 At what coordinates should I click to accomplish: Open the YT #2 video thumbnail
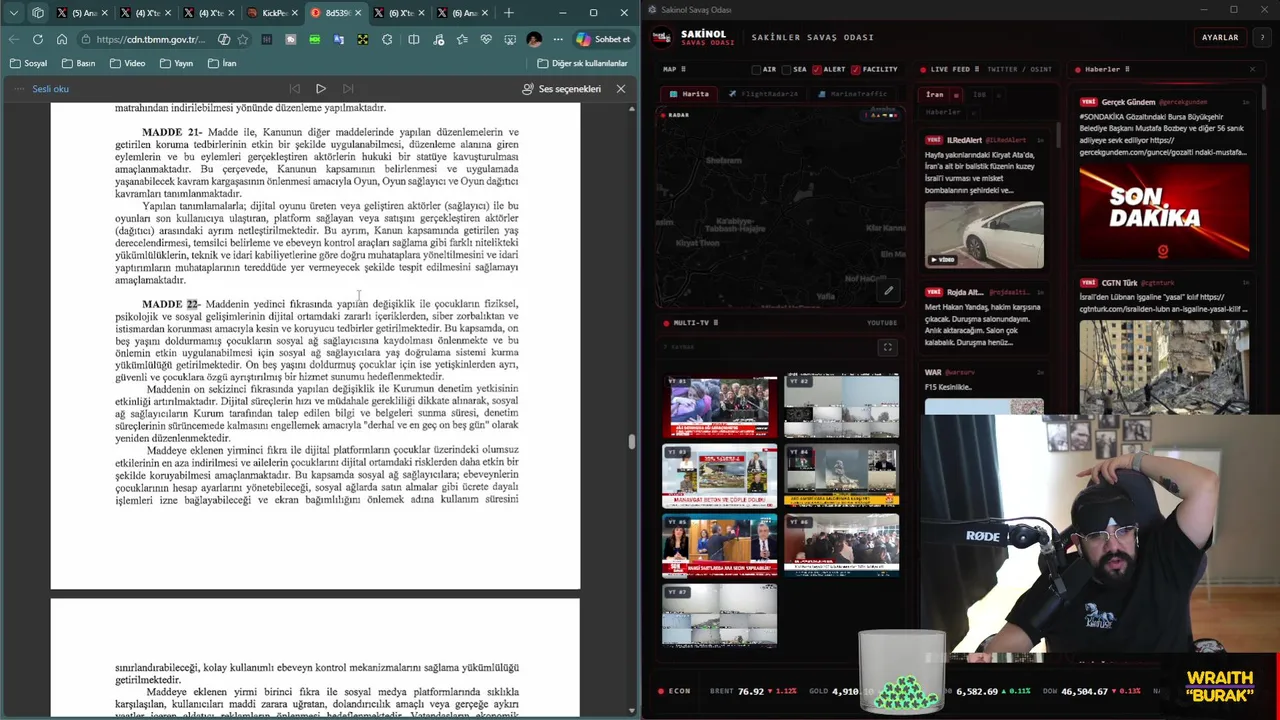pos(841,406)
